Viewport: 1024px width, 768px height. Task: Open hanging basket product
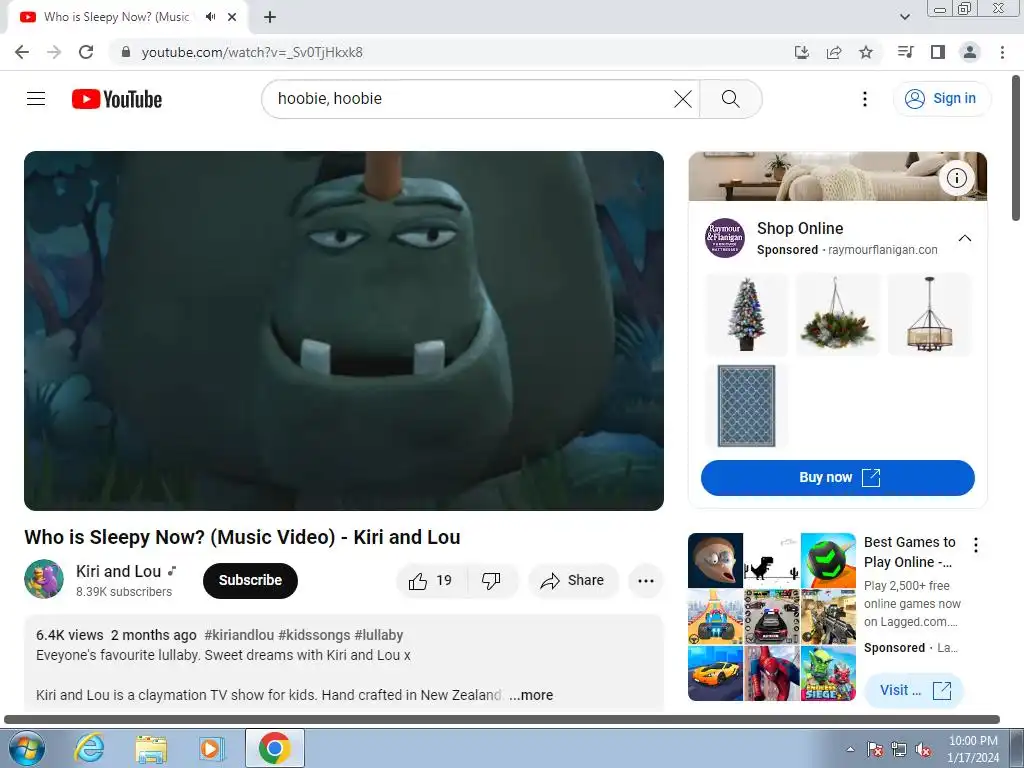837,314
